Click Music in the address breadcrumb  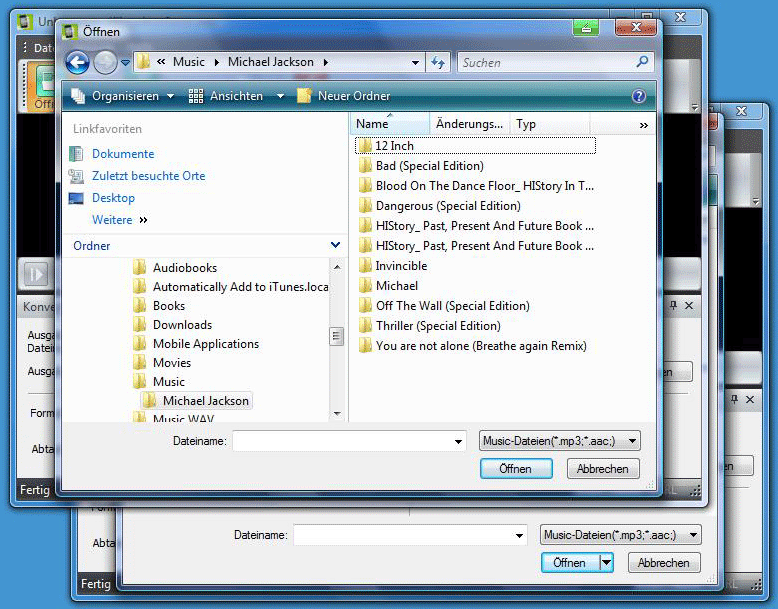189,62
